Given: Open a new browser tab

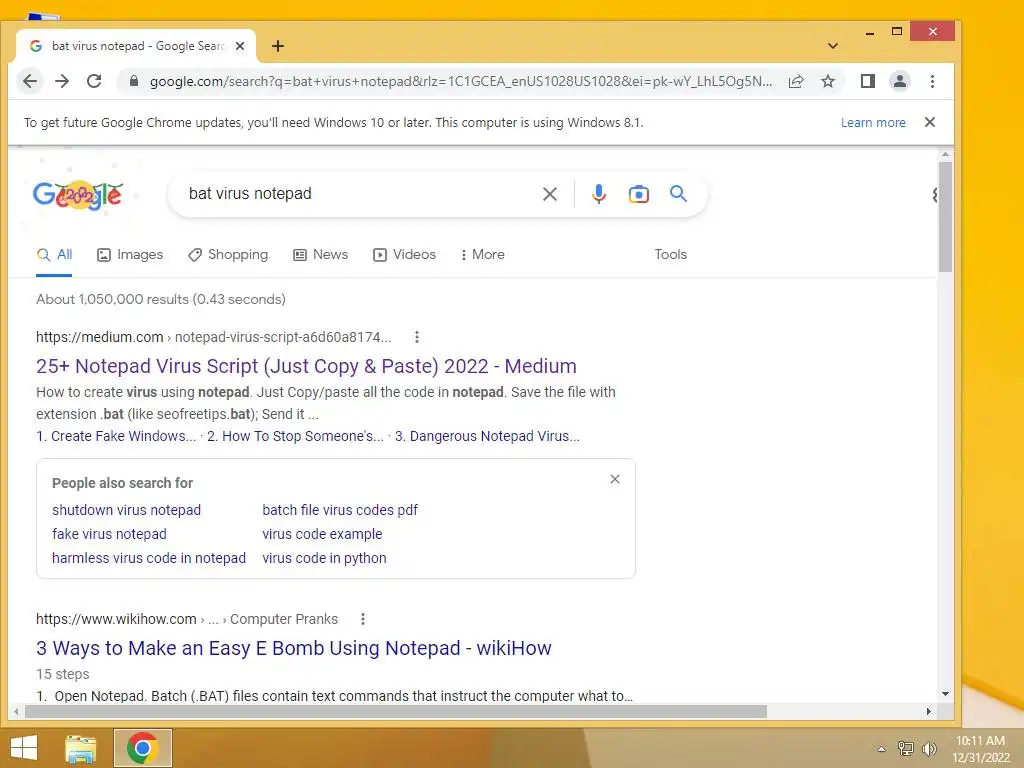Looking at the screenshot, I should pyautogui.click(x=278, y=46).
